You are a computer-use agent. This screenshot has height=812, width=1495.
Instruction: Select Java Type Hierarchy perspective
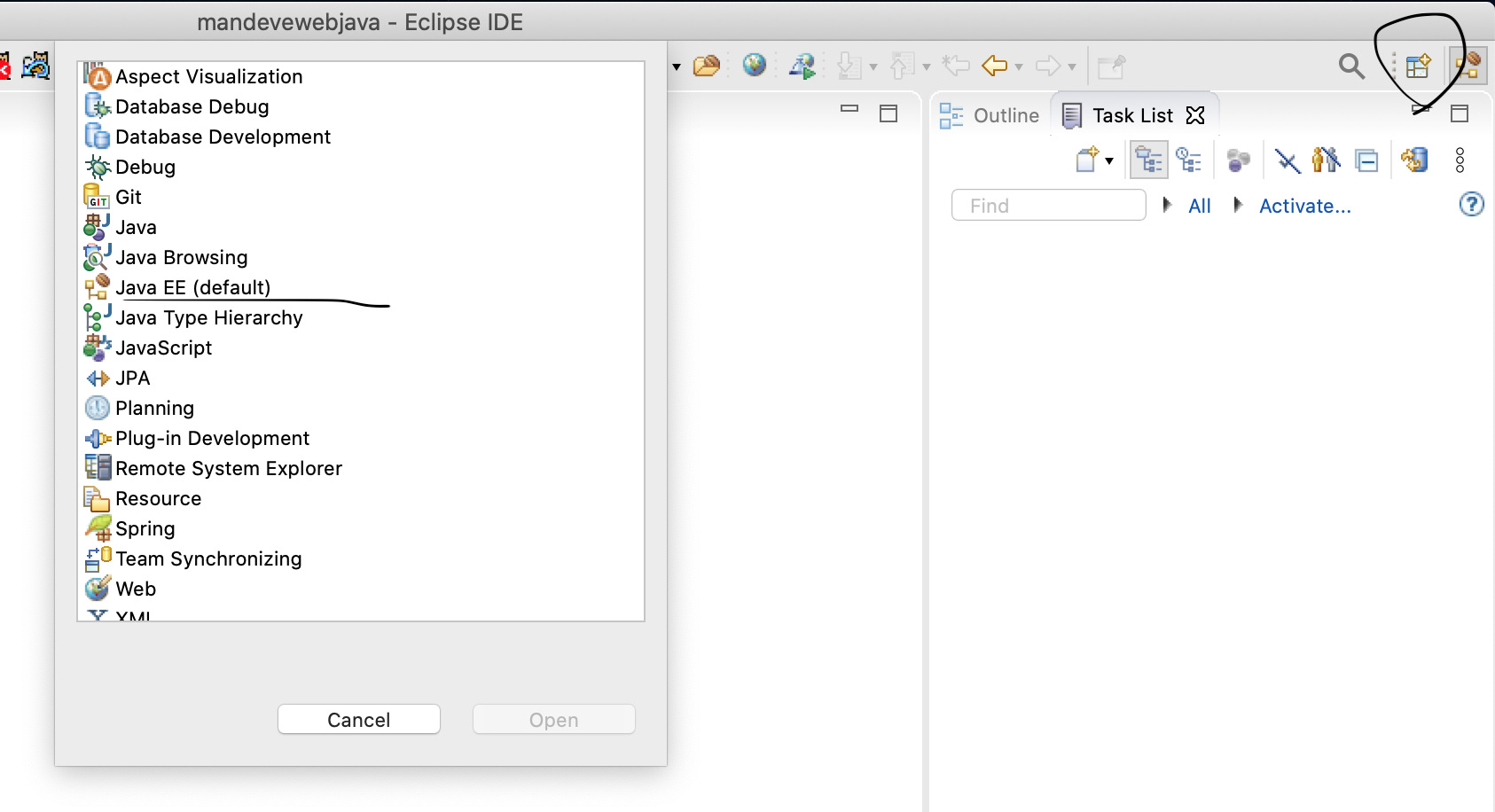pos(361,318)
